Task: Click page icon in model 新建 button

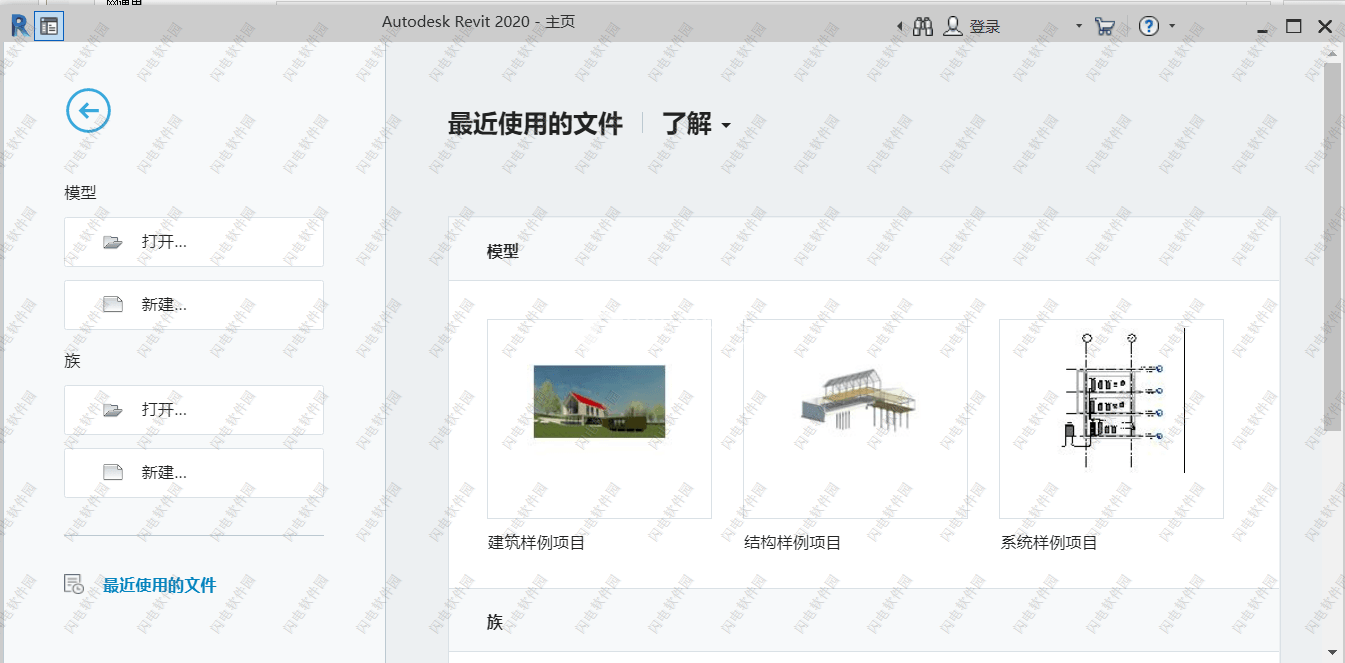Action: [x=112, y=305]
